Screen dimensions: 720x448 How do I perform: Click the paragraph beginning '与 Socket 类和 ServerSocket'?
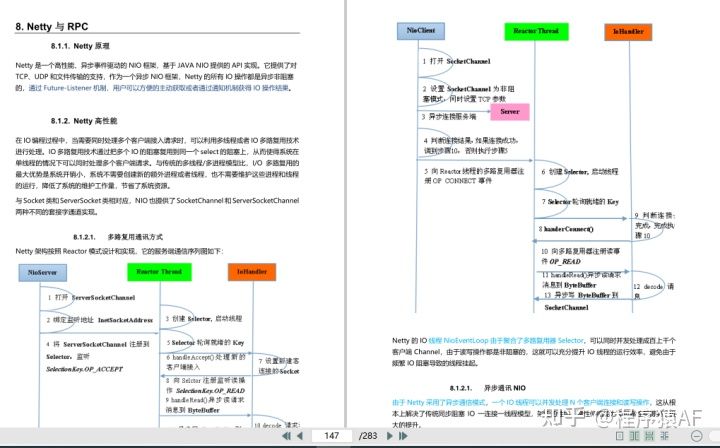[x=157, y=206]
